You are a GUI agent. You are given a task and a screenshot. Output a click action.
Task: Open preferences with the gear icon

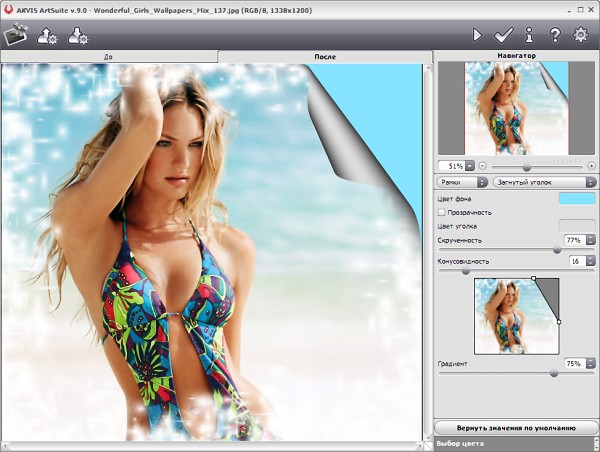580,35
